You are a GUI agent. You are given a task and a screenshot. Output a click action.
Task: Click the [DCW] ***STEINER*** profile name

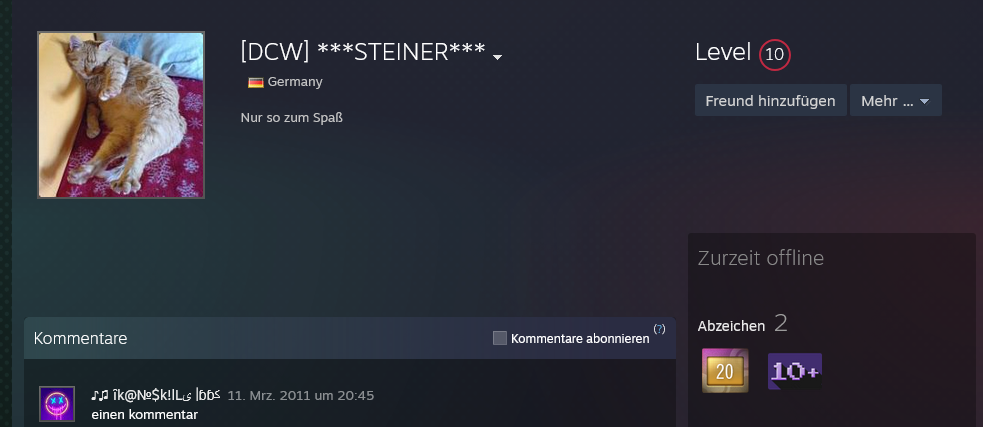363,52
